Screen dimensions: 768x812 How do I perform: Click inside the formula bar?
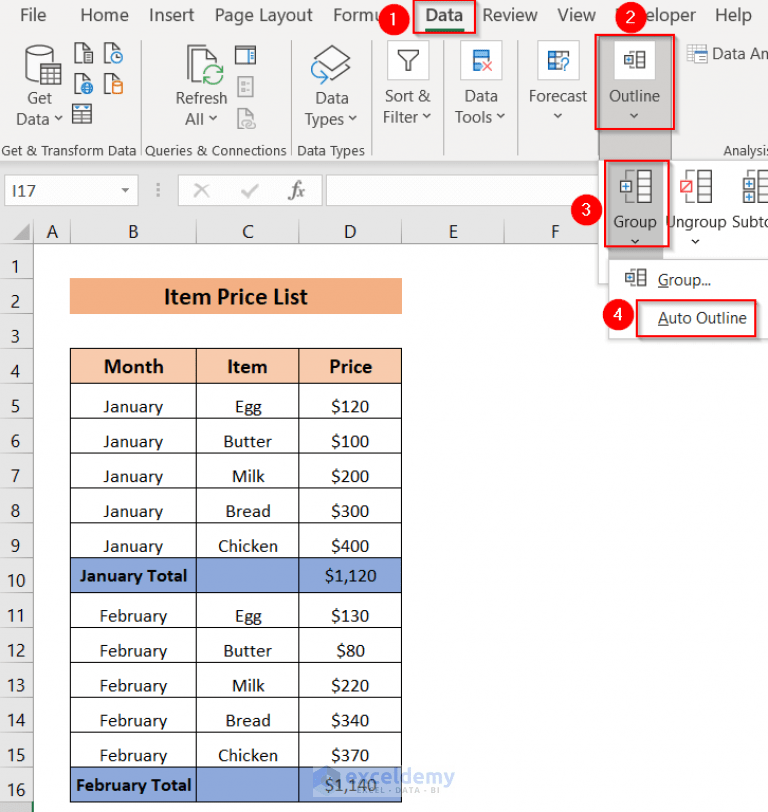461,191
